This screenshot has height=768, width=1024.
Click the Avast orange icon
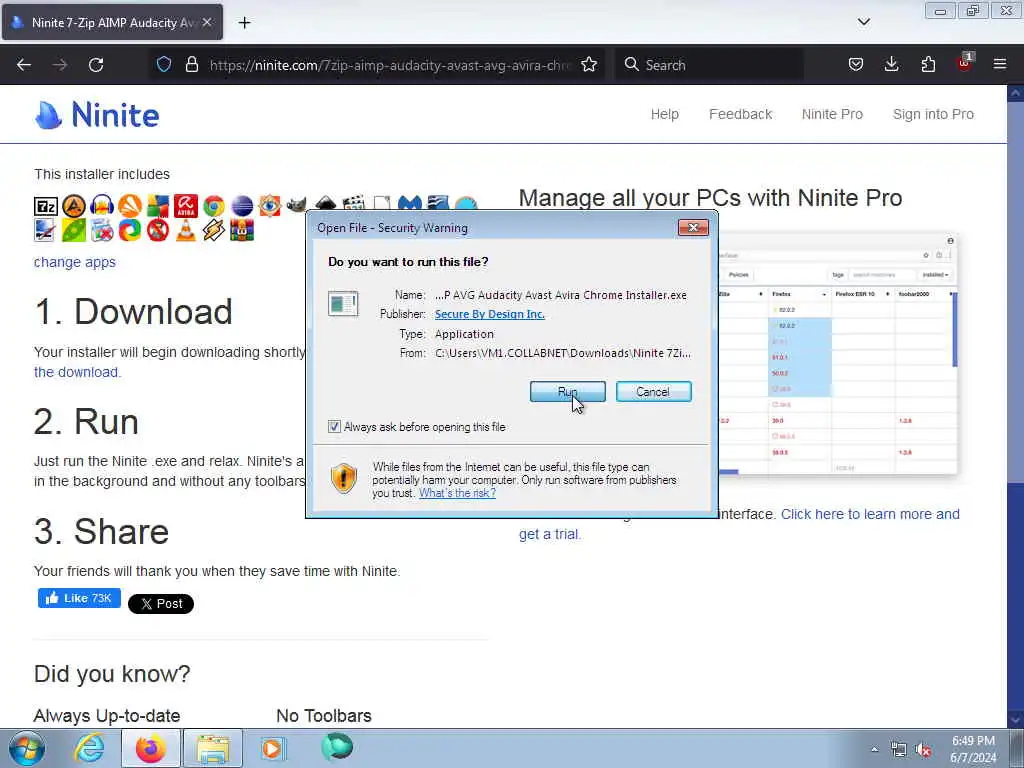coord(130,206)
